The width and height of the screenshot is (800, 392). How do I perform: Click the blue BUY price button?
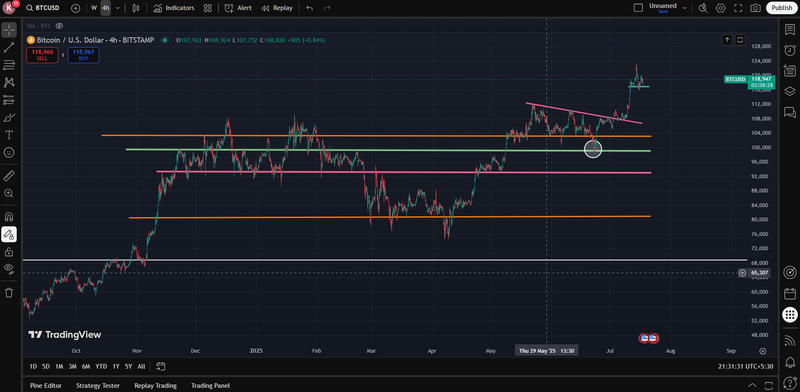click(x=83, y=55)
